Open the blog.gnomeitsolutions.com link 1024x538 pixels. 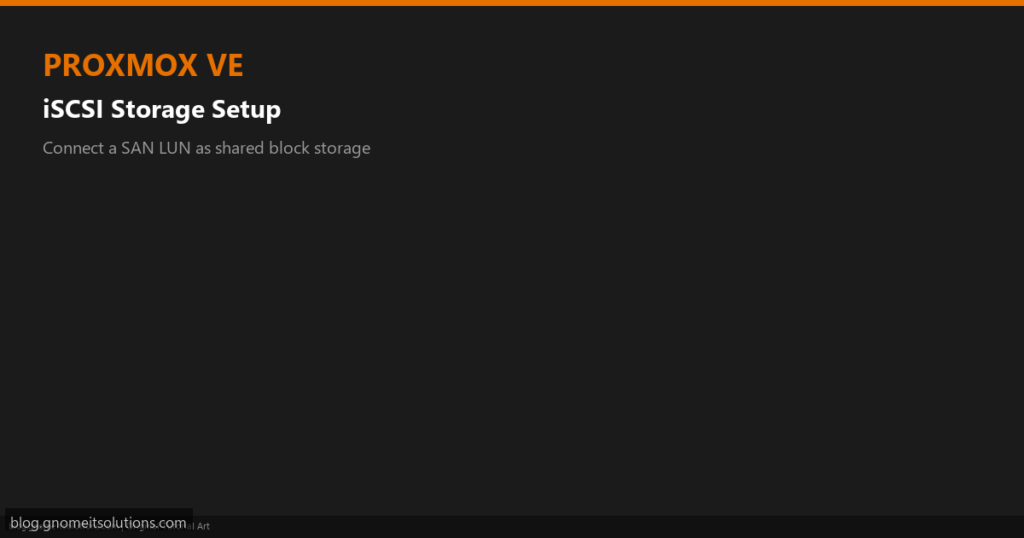pos(99,522)
